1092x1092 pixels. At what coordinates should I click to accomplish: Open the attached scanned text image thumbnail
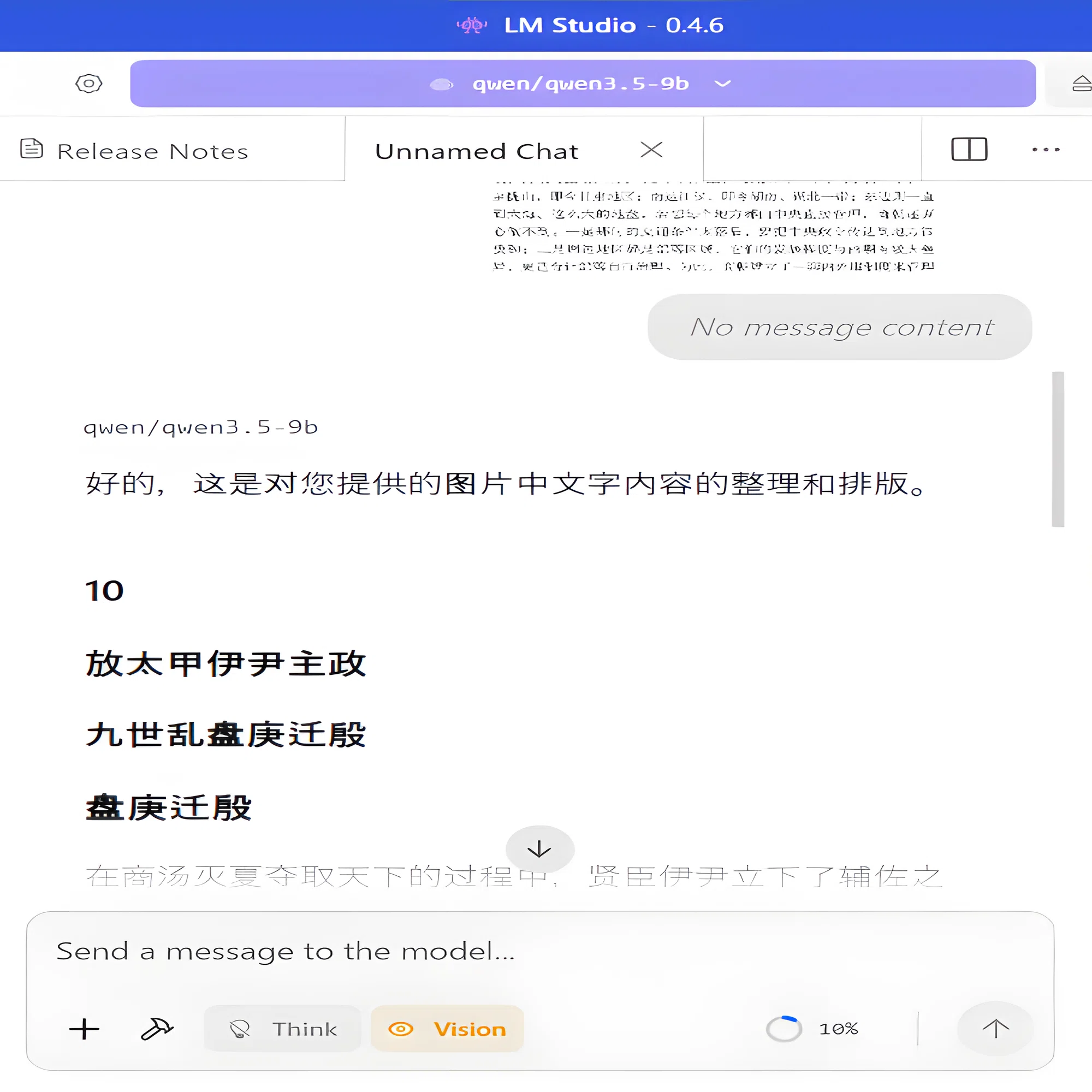click(x=713, y=226)
